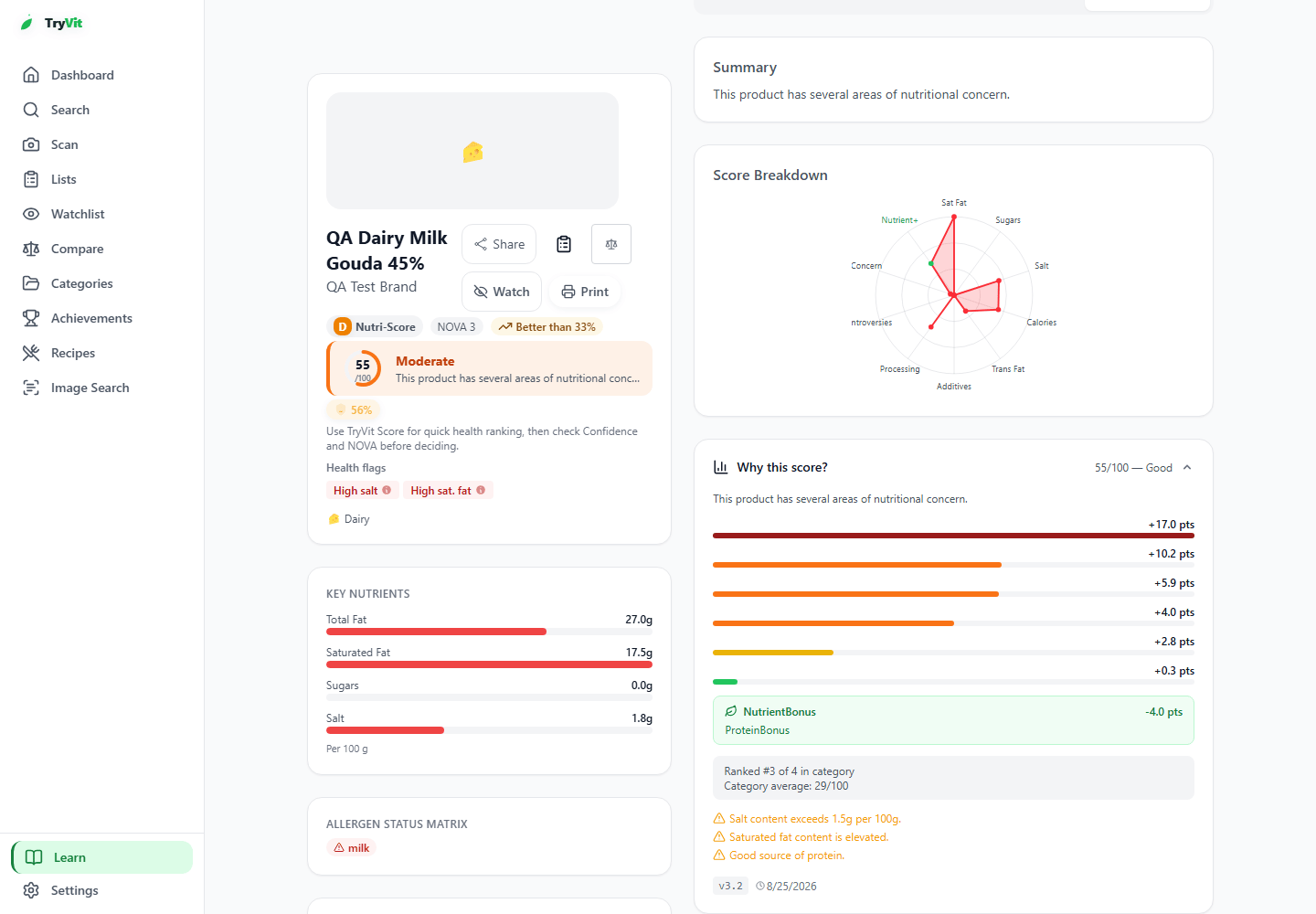Click the cheese product image placeholder

(472, 151)
